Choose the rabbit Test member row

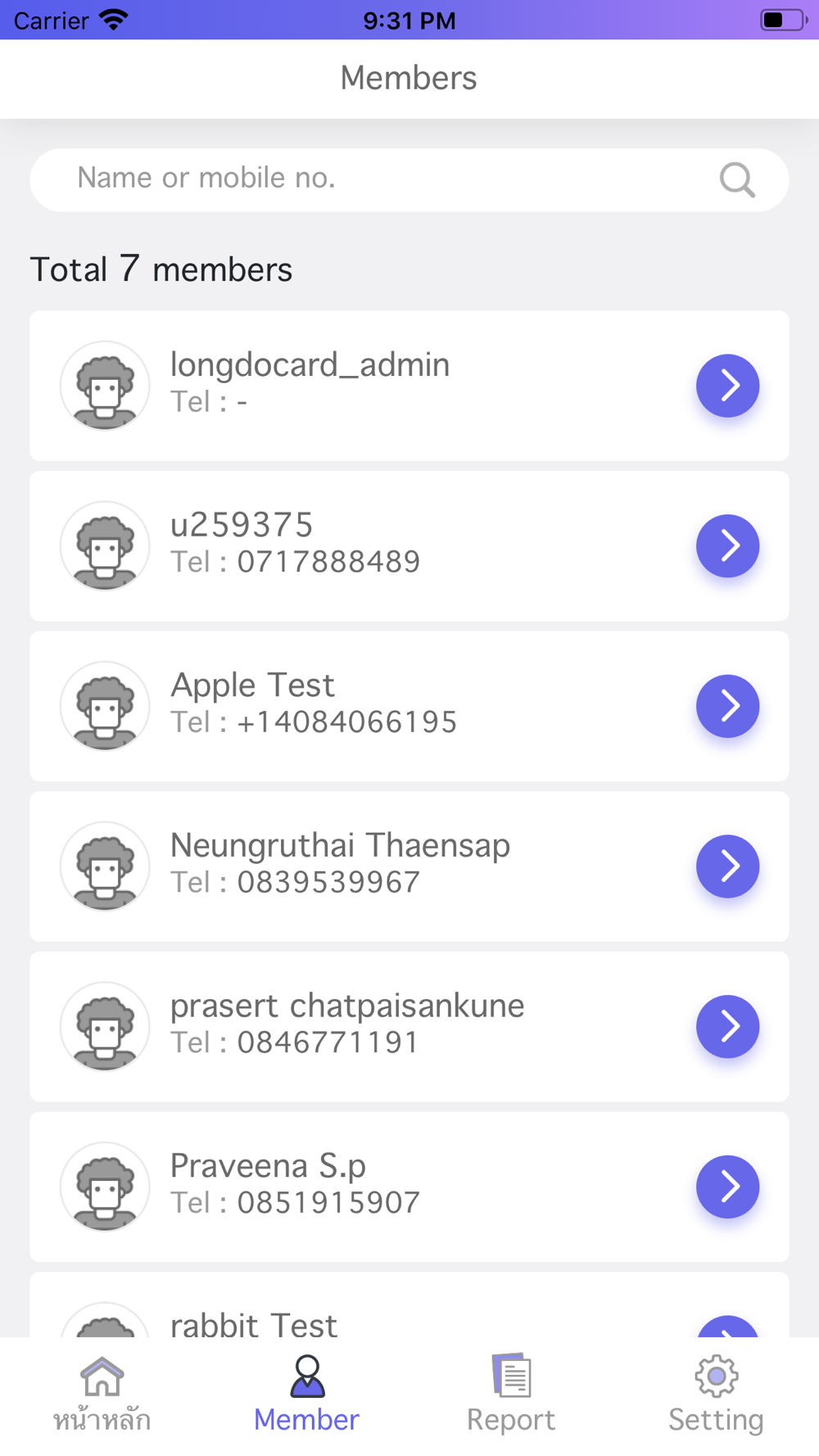click(409, 1305)
